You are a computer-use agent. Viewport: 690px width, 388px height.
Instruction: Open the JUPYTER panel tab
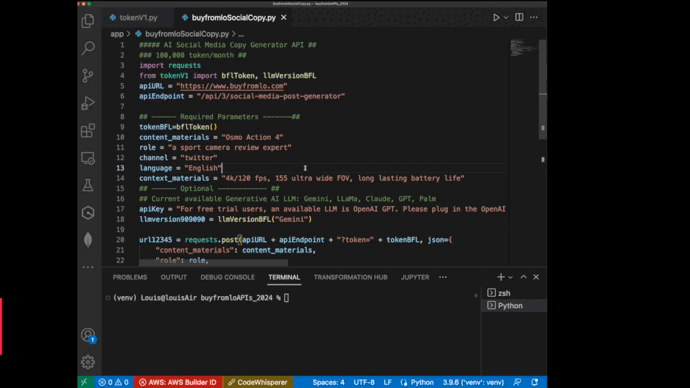415,277
